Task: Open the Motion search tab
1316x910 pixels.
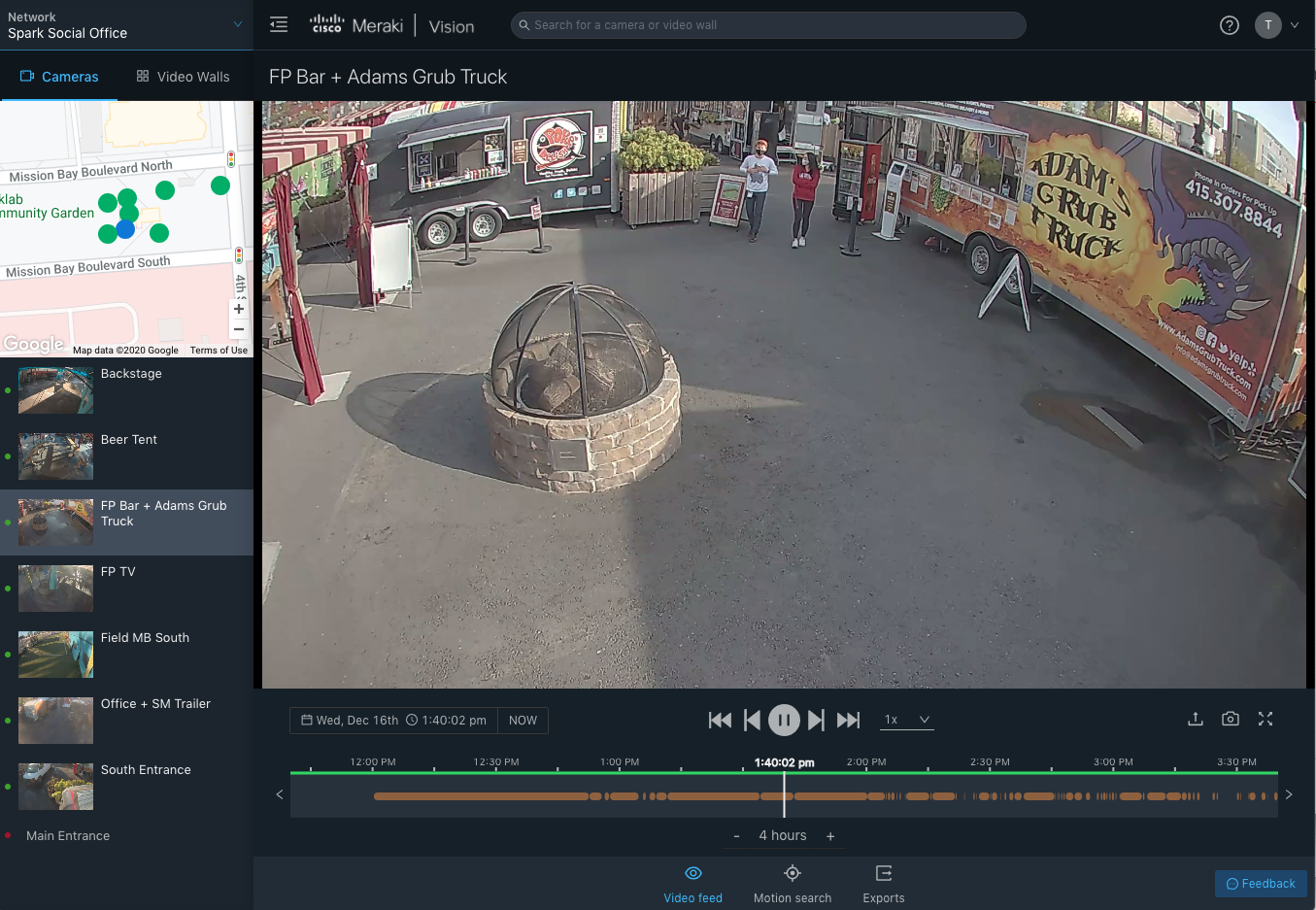Action: point(793,884)
